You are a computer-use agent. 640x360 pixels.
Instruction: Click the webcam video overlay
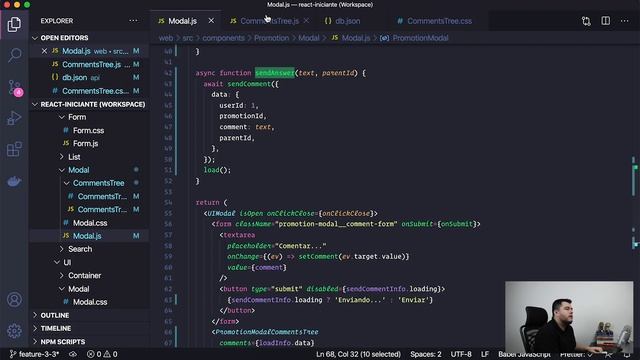(569, 317)
